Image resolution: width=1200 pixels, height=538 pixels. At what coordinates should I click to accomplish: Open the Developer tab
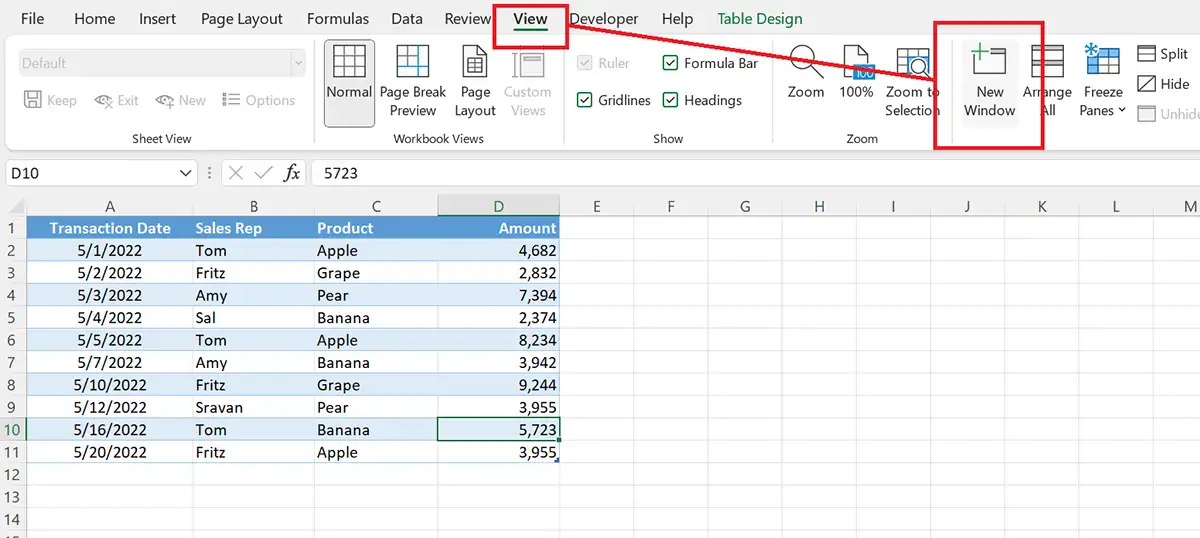point(604,19)
